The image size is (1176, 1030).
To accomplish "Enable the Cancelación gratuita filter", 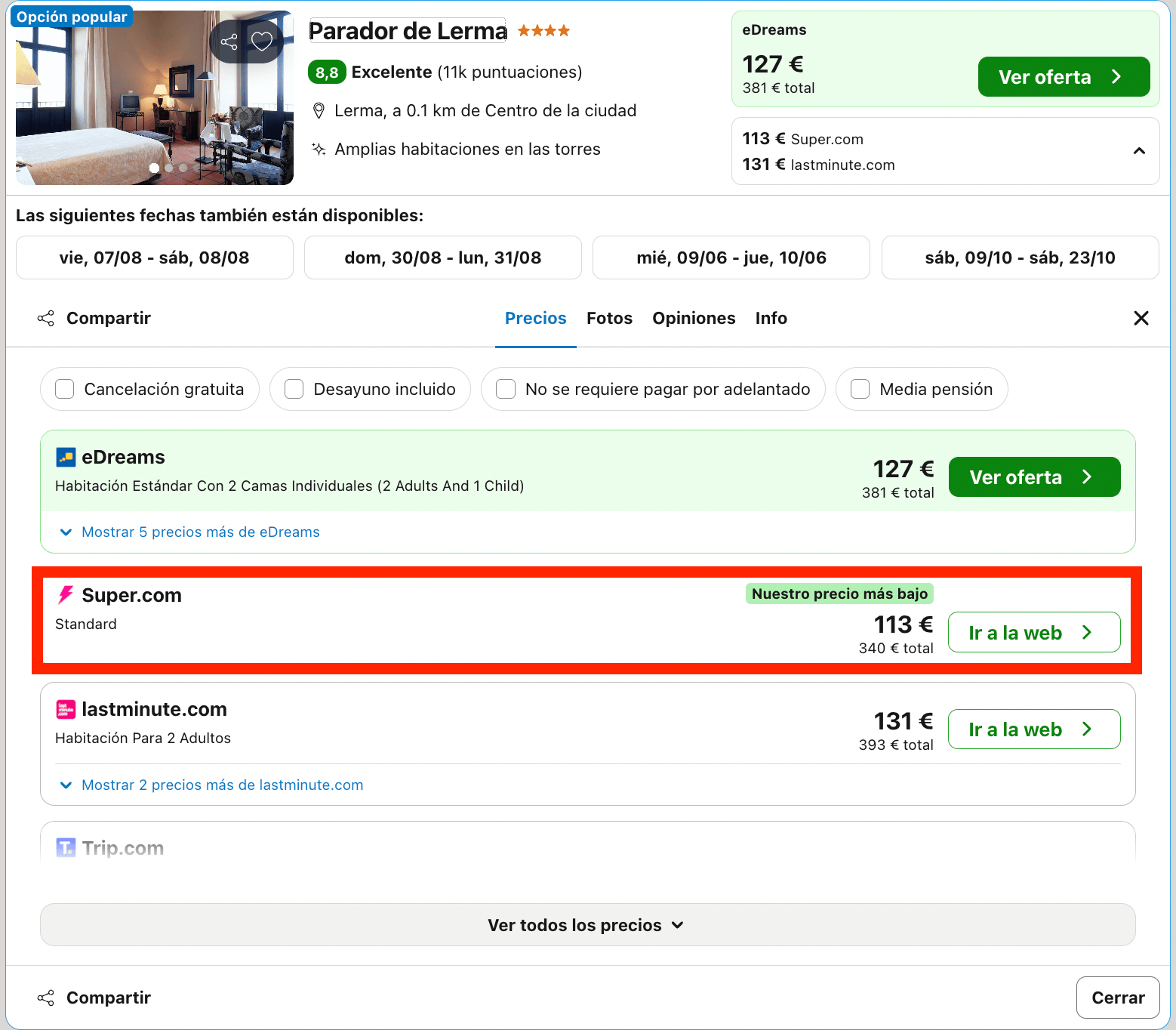I will tap(65, 389).
